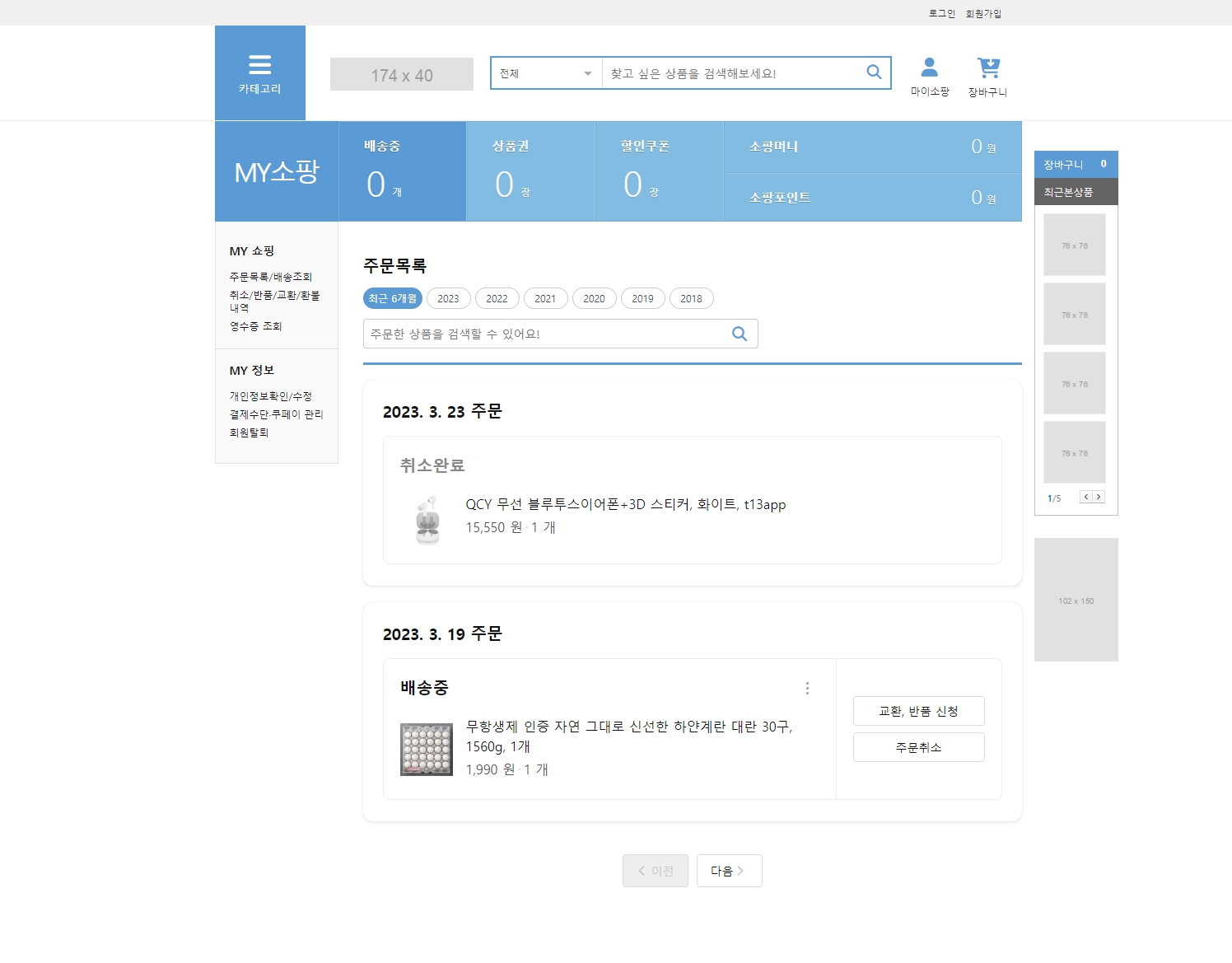Open the 소팡머니 balance row
Image resolution: width=1232 pixels, height=963 pixels.
tap(873, 147)
